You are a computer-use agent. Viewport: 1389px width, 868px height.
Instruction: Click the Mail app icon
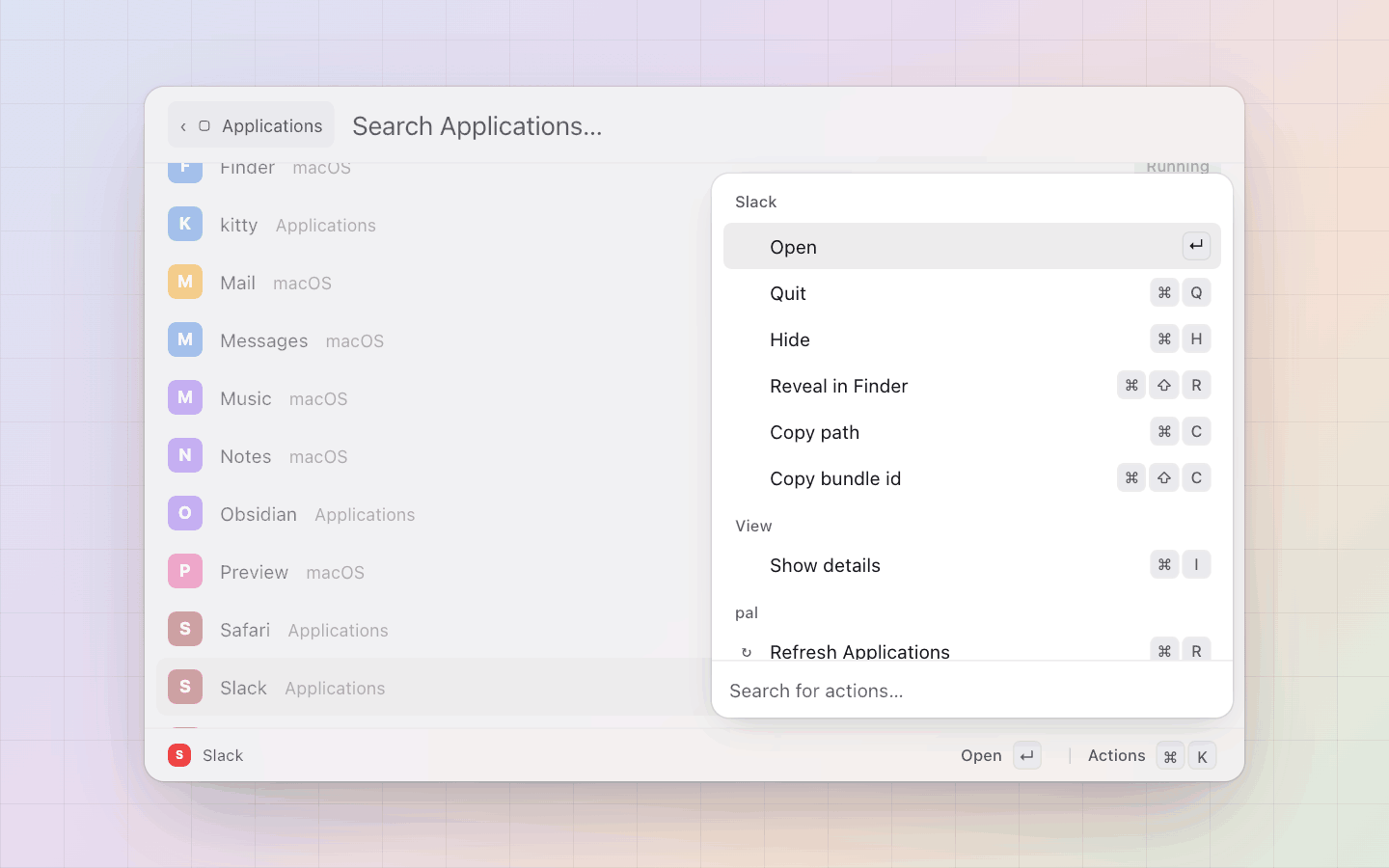point(185,282)
